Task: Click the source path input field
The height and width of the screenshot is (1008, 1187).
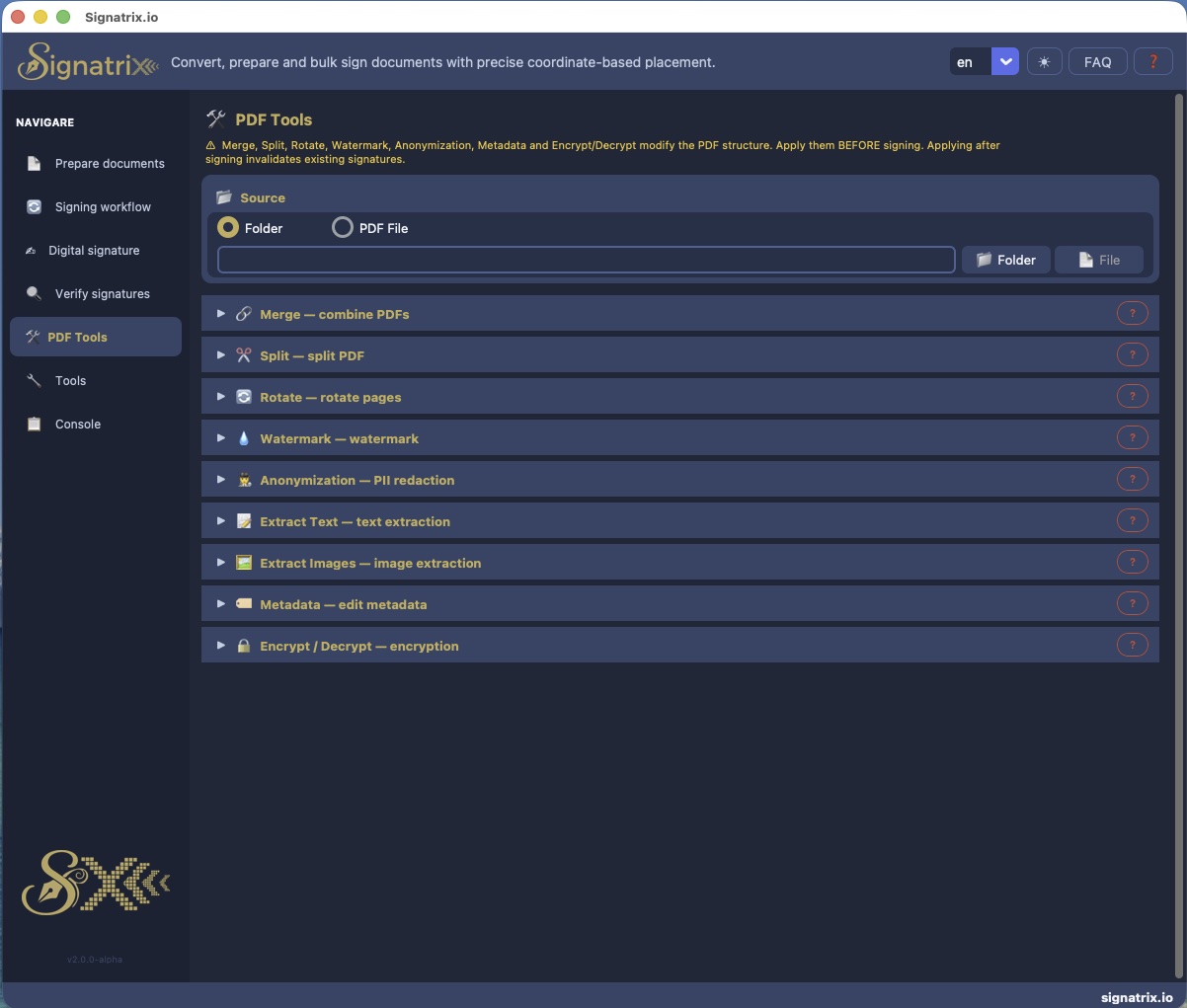Action: pos(586,259)
